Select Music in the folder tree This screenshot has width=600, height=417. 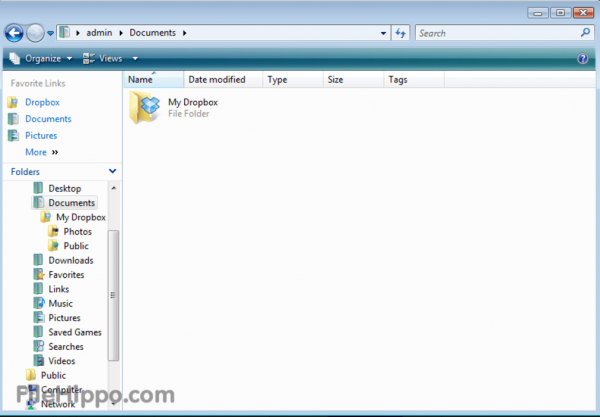point(60,303)
